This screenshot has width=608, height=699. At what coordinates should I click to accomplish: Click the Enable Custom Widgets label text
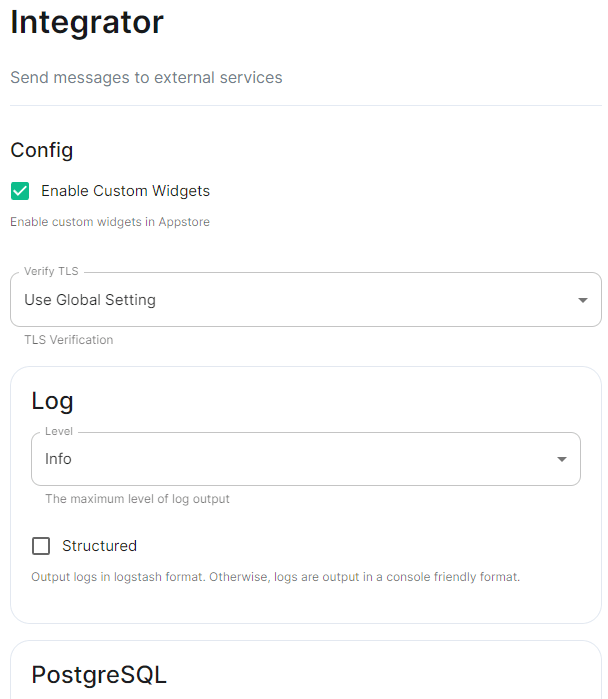125,191
